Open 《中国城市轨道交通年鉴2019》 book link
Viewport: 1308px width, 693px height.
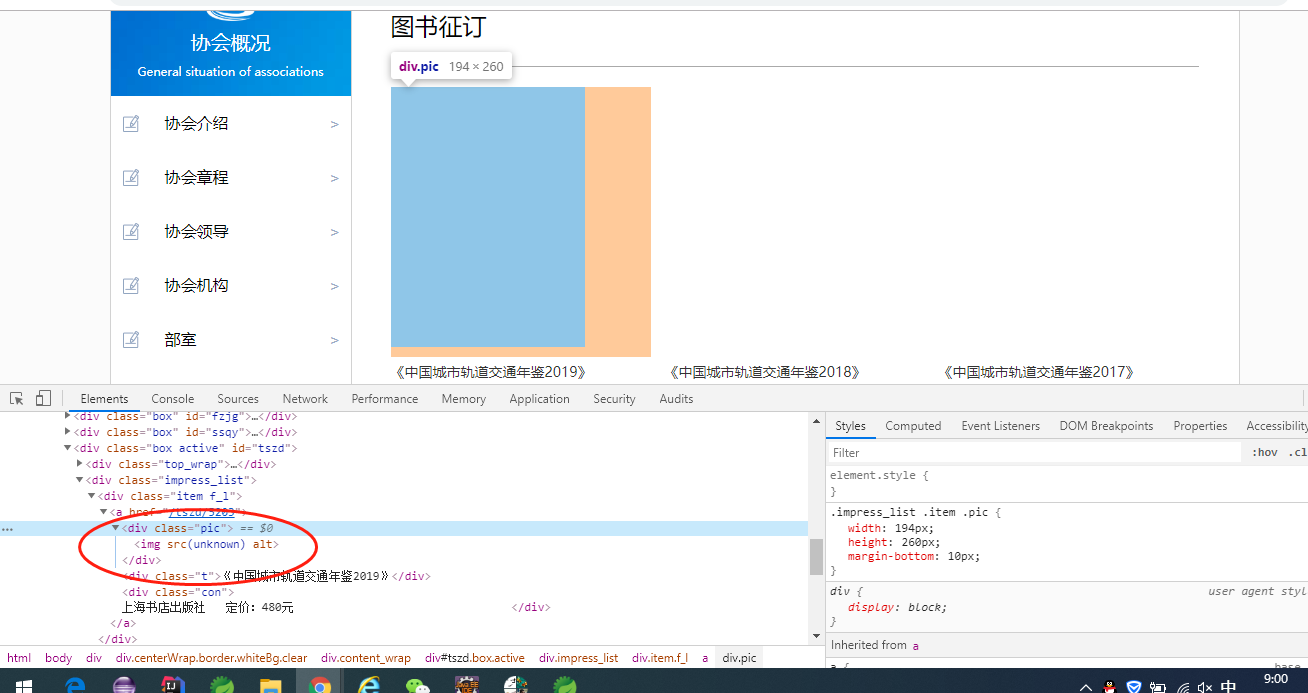pyautogui.click(x=490, y=372)
